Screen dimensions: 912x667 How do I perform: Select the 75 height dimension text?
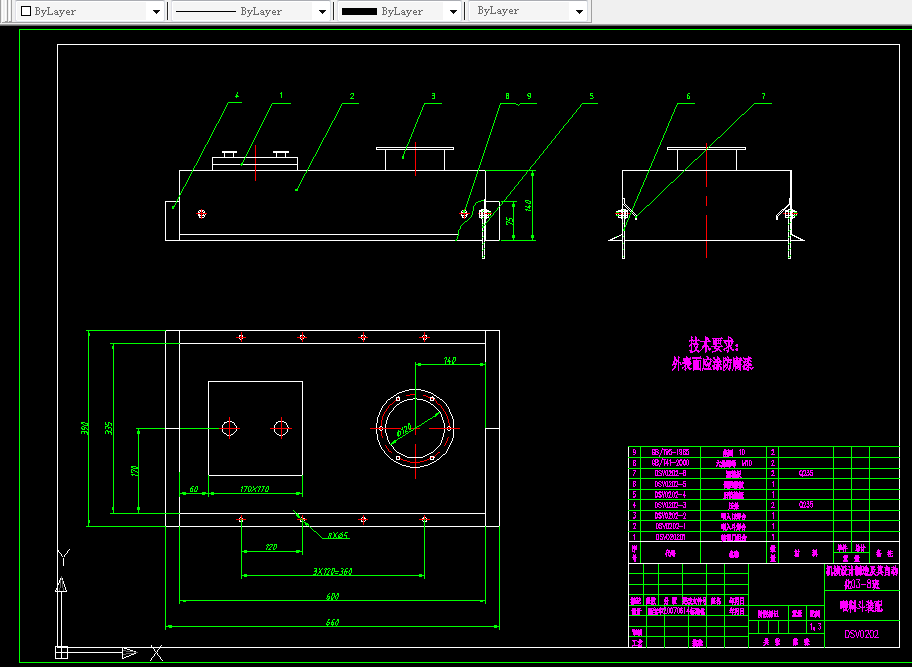pos(510,221)
